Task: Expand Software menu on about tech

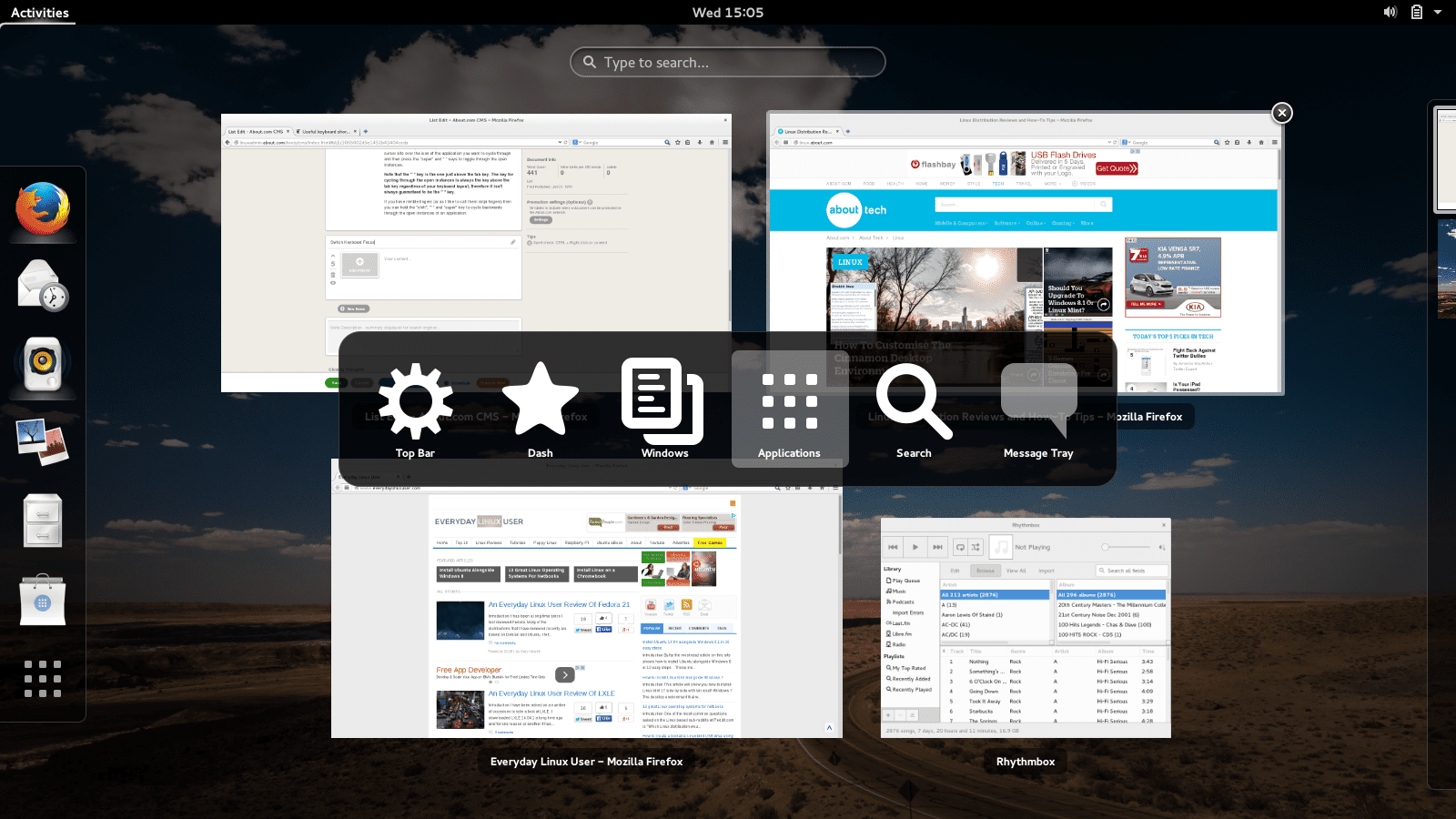Action: 1006,223
